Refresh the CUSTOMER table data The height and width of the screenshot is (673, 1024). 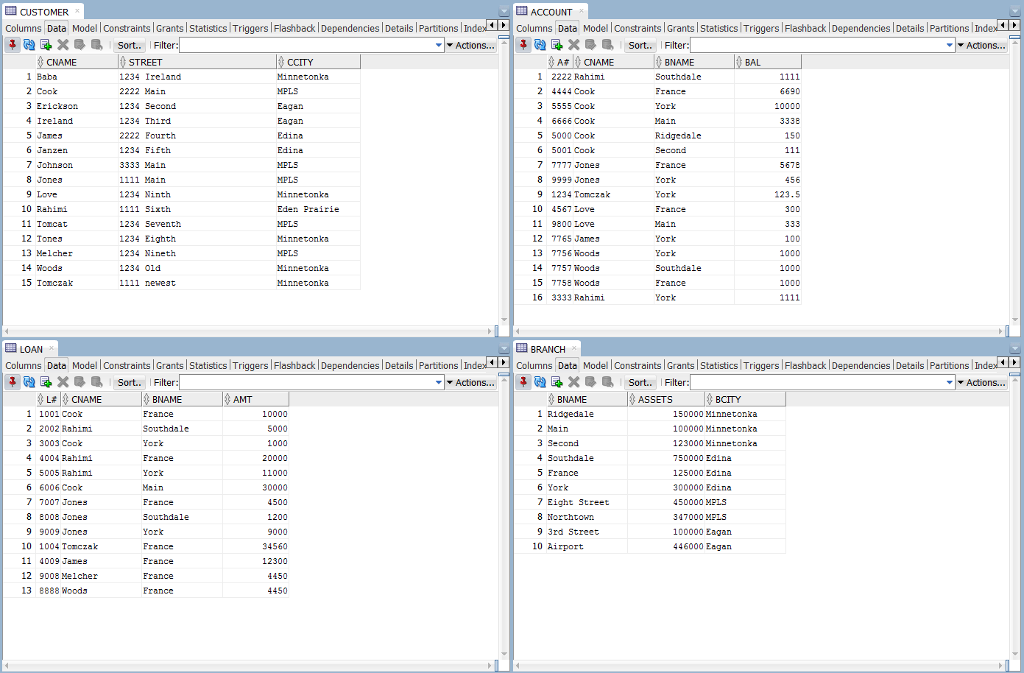tap(28, 45)
